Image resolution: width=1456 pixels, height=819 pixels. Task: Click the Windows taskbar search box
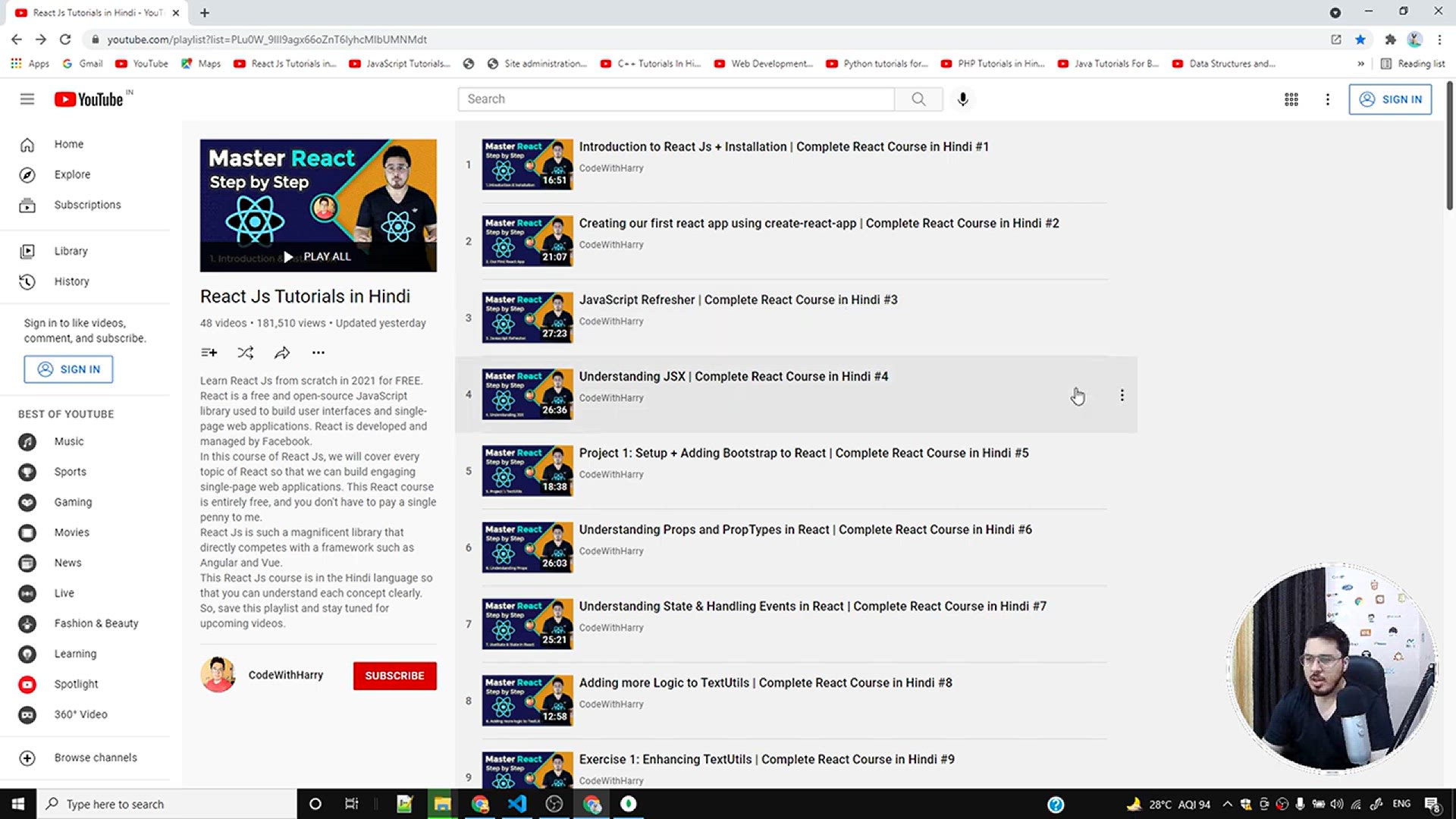[x=167, y=804]
